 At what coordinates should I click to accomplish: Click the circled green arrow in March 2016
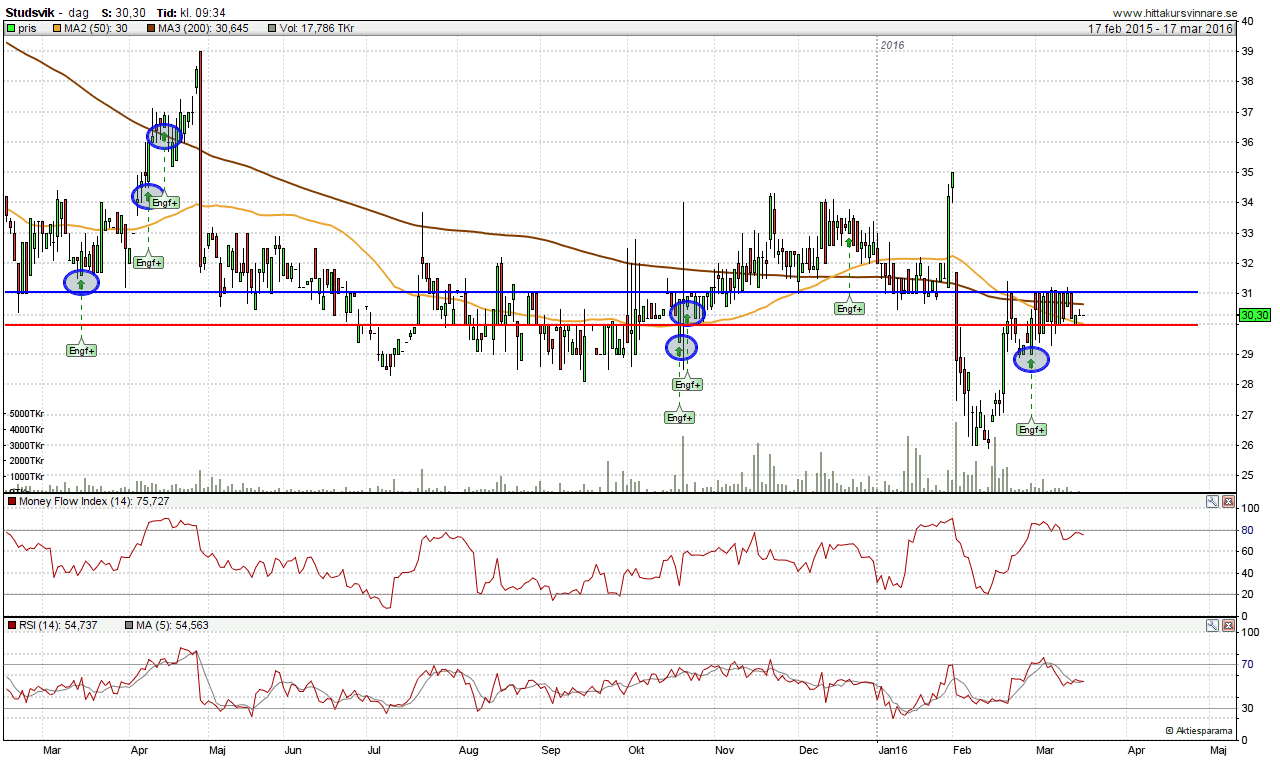[x=1031, y=360]
